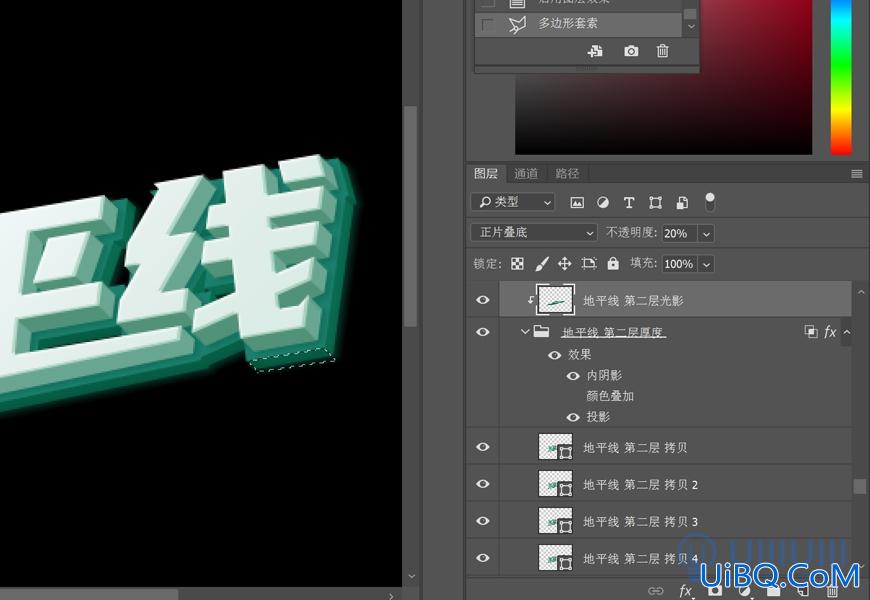Click the fill 100% input field
The height and width of the screenshot is (600, 870).
[x=679, y=264]
